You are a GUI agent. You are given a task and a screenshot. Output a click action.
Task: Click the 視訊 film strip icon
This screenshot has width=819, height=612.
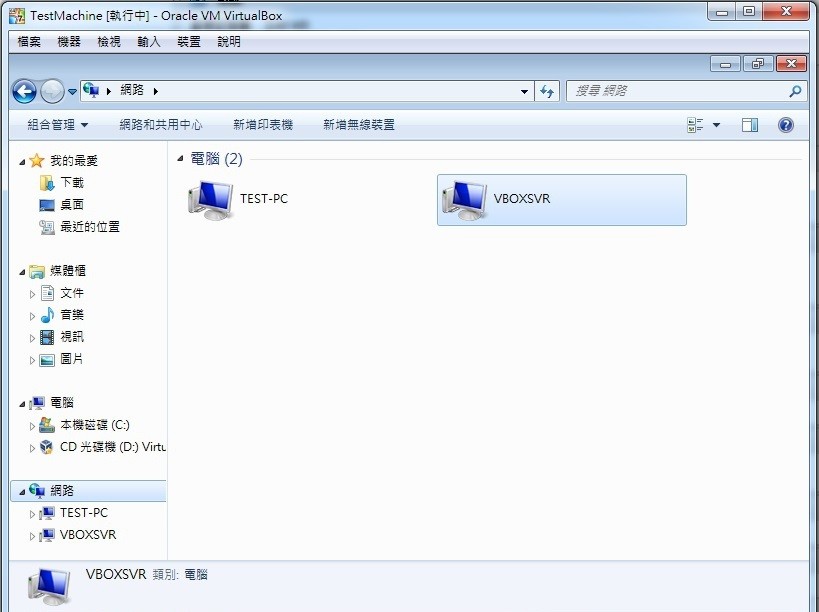pyautogui.click(x=47, y=337)
